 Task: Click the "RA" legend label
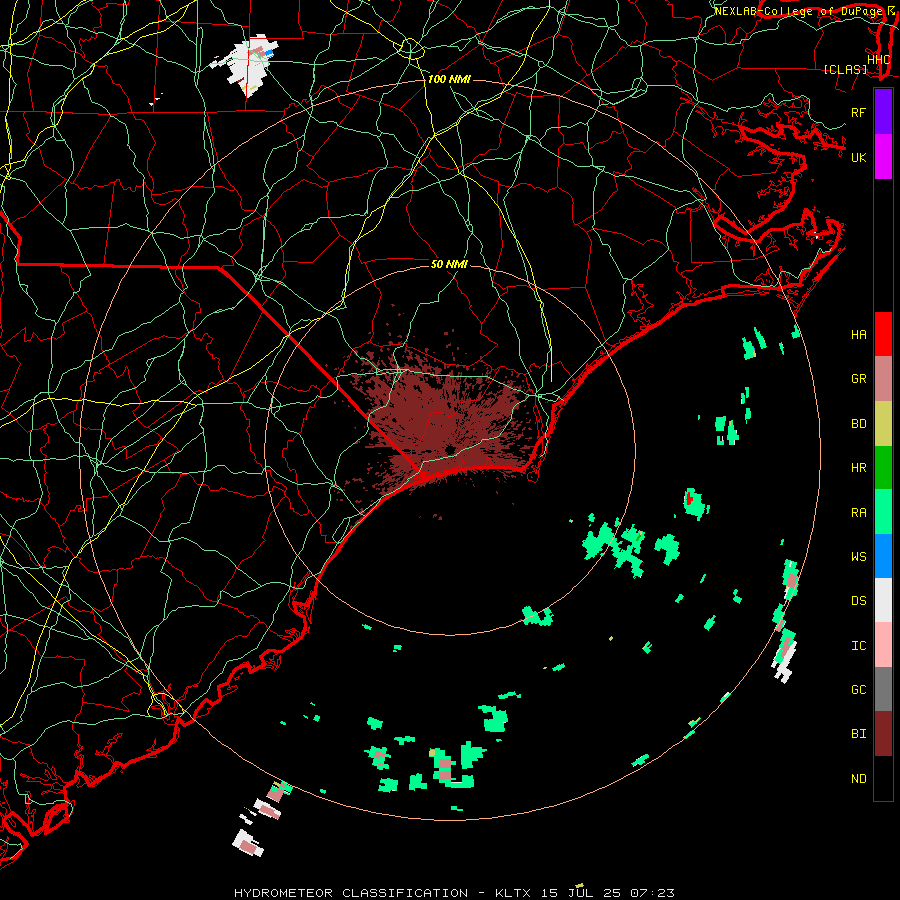(x=858, y=513)
